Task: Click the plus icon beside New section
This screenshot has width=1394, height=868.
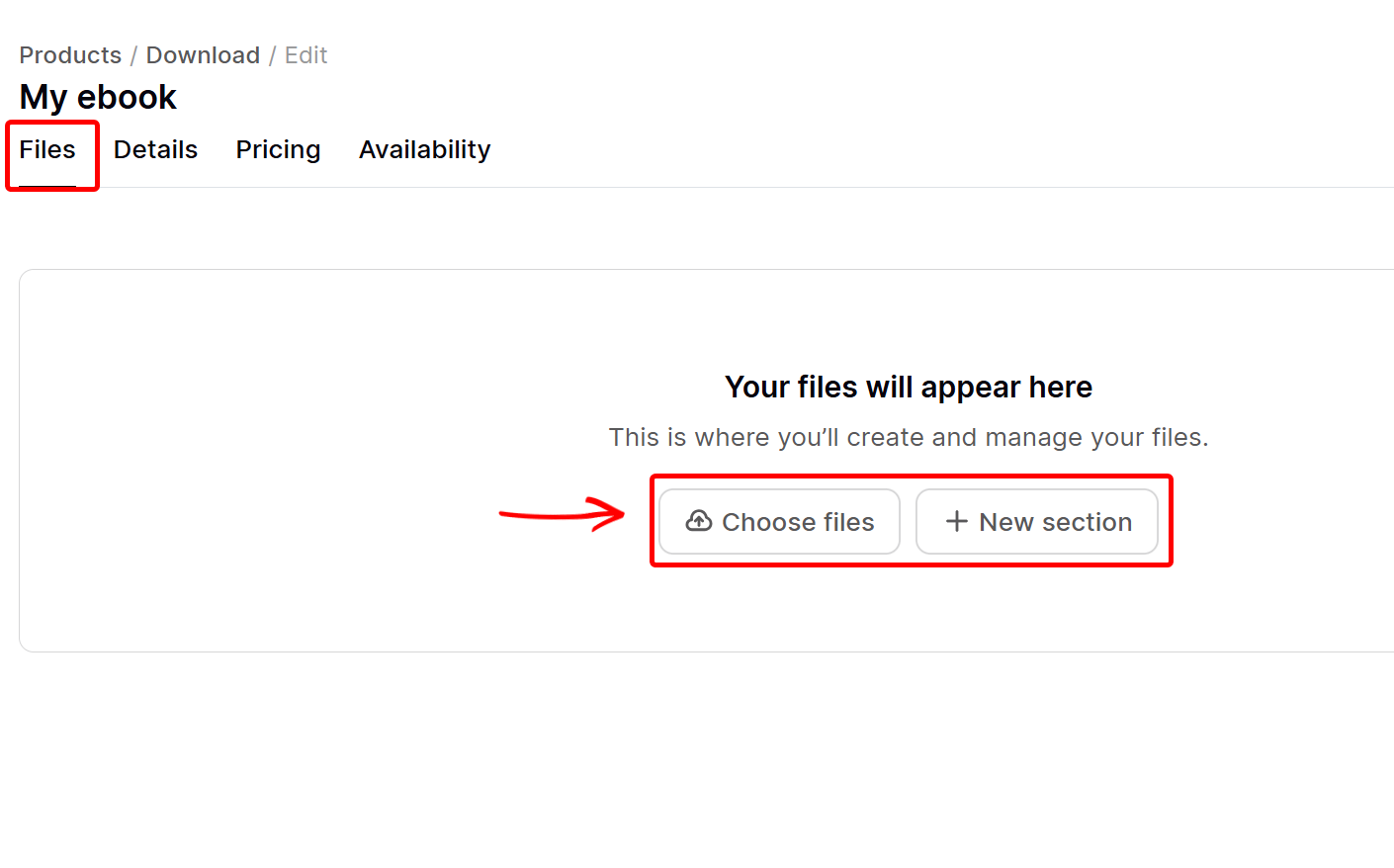Action: [x=956, y=521]
